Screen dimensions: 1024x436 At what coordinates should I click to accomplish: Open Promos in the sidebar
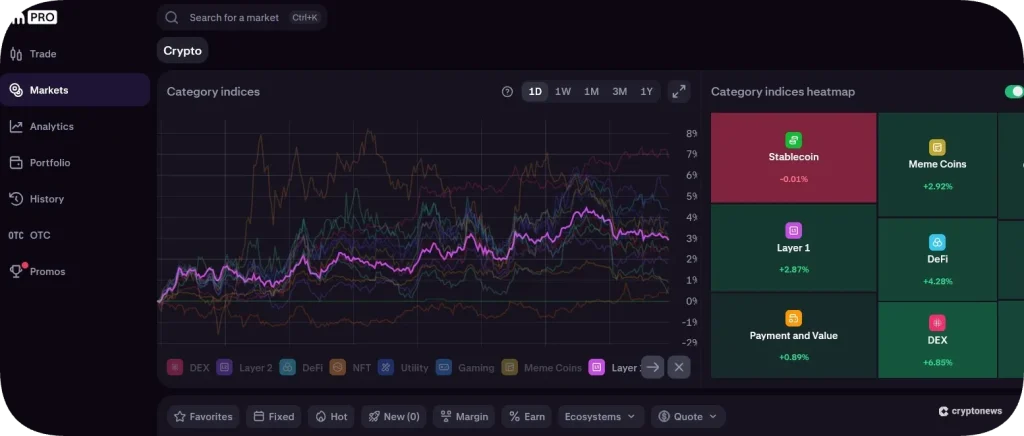[x=75, y=272]
